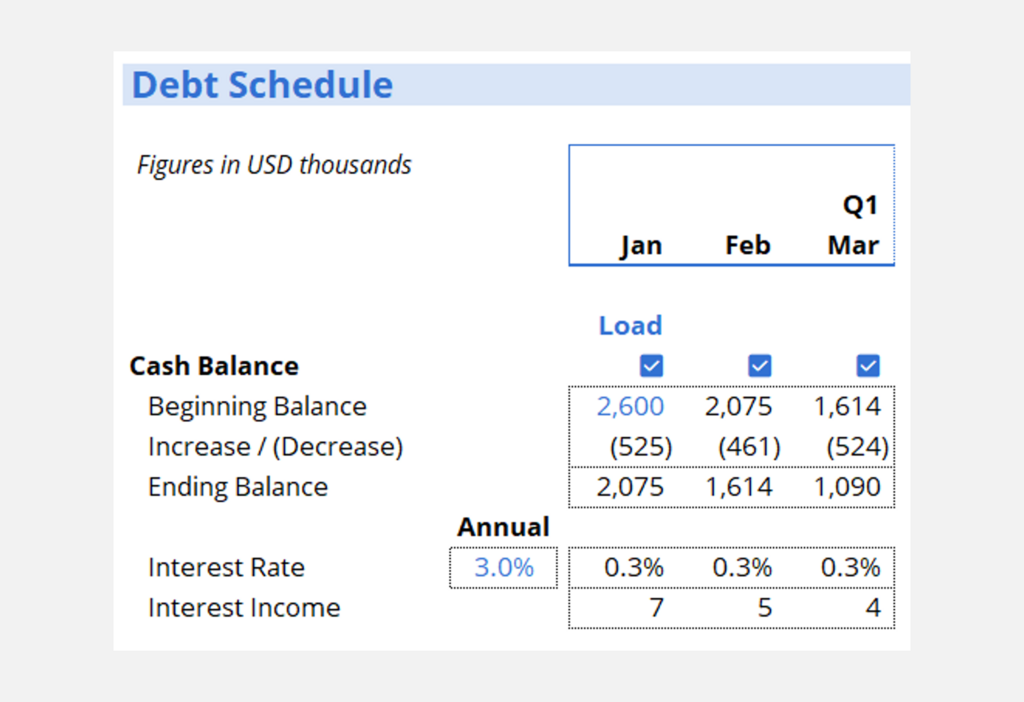
Task: Select the Jan beginning balance 2,600 cell
Action: (630, 406)
